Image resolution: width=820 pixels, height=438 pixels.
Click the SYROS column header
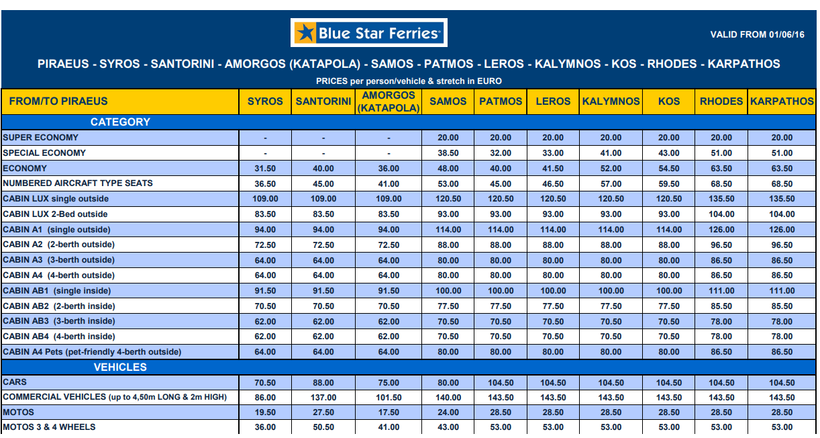[265, 102]
